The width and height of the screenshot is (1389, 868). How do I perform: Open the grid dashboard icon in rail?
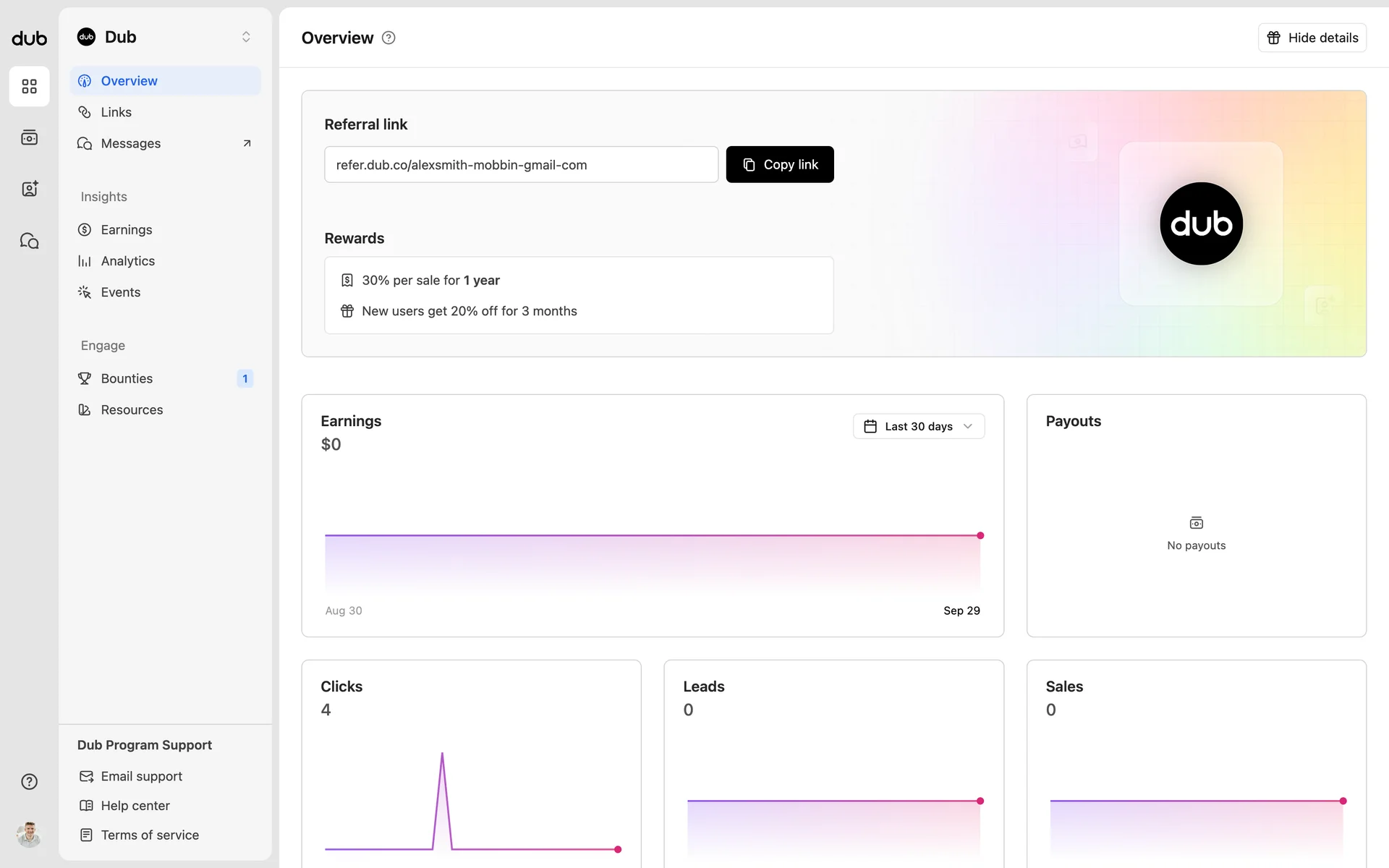pos(29,87)
